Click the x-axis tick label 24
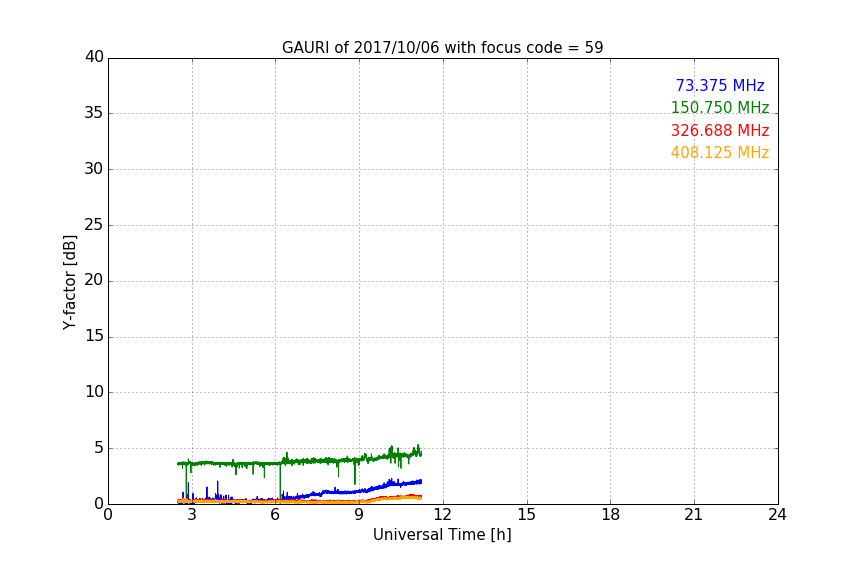864x576 pixels. tap(777, 515)
